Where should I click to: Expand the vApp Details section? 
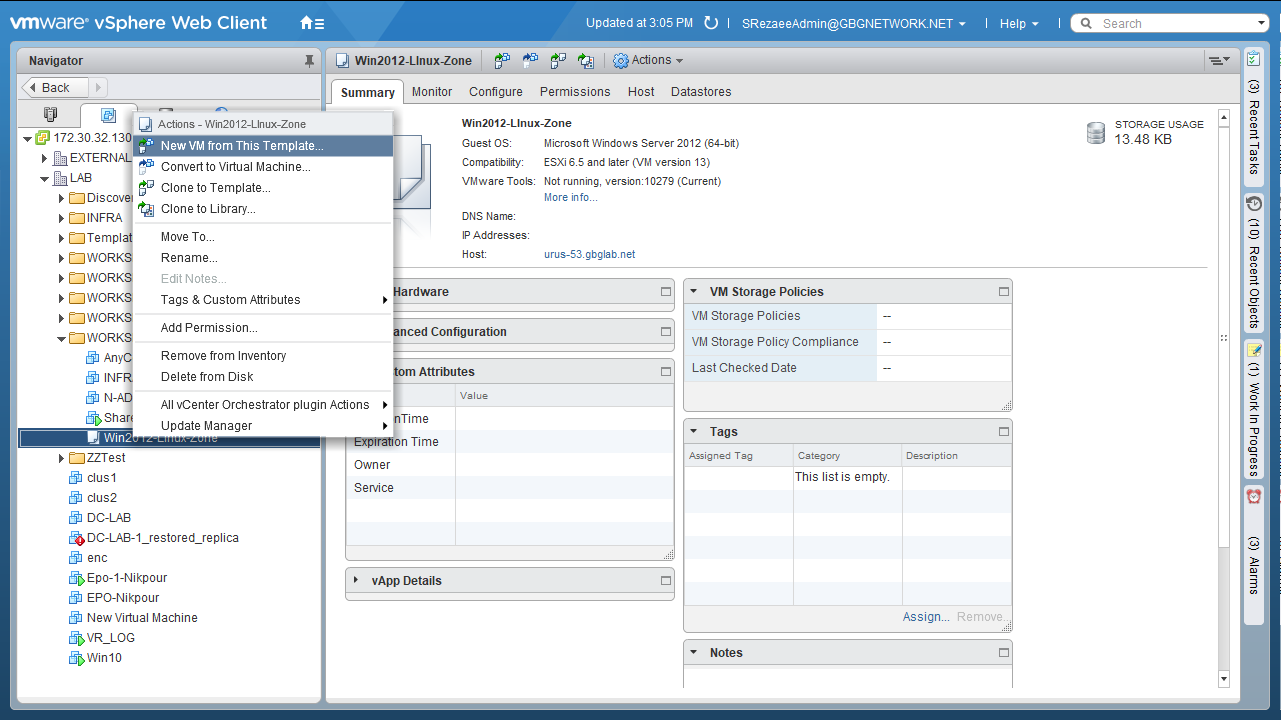point(357,581)
